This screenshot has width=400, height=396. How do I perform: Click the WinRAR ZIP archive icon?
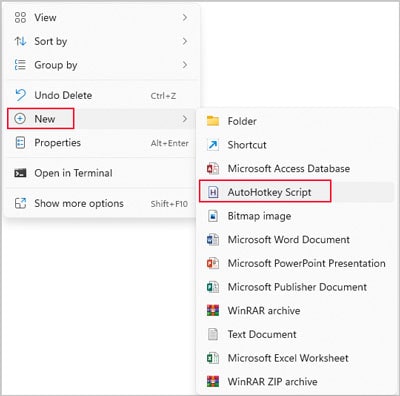point(213,382)
